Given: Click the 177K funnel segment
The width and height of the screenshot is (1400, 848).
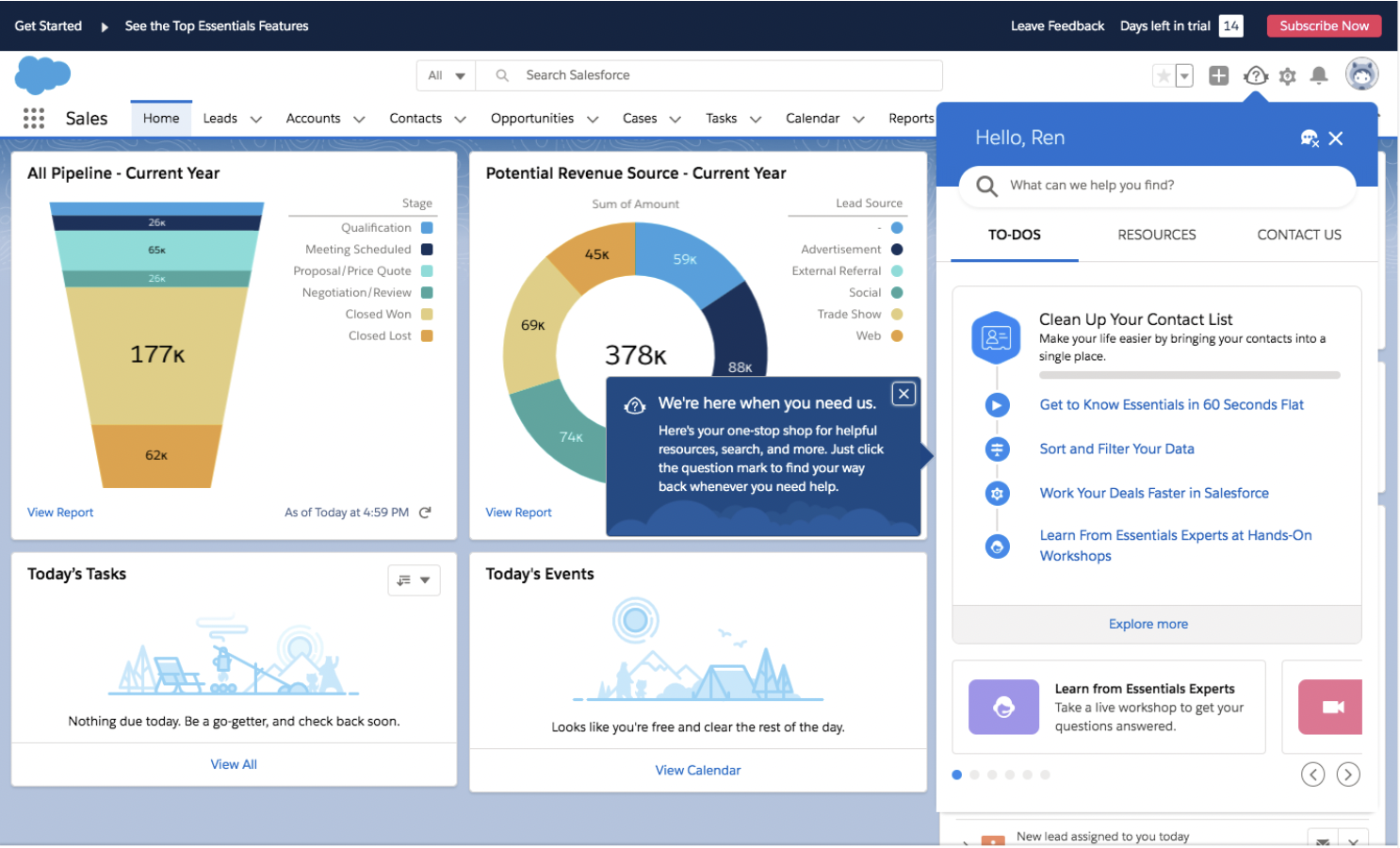Looking at the screenshot, I should coord(157,355).
